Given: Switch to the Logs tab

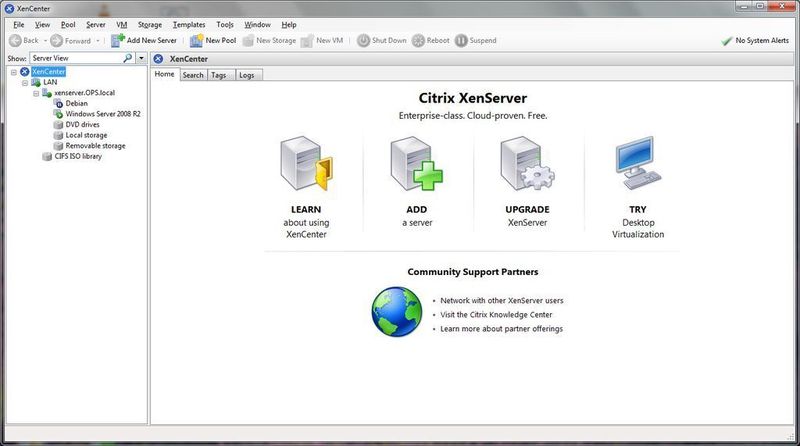Looking at the screenshot, I should (x=247, y=75).
